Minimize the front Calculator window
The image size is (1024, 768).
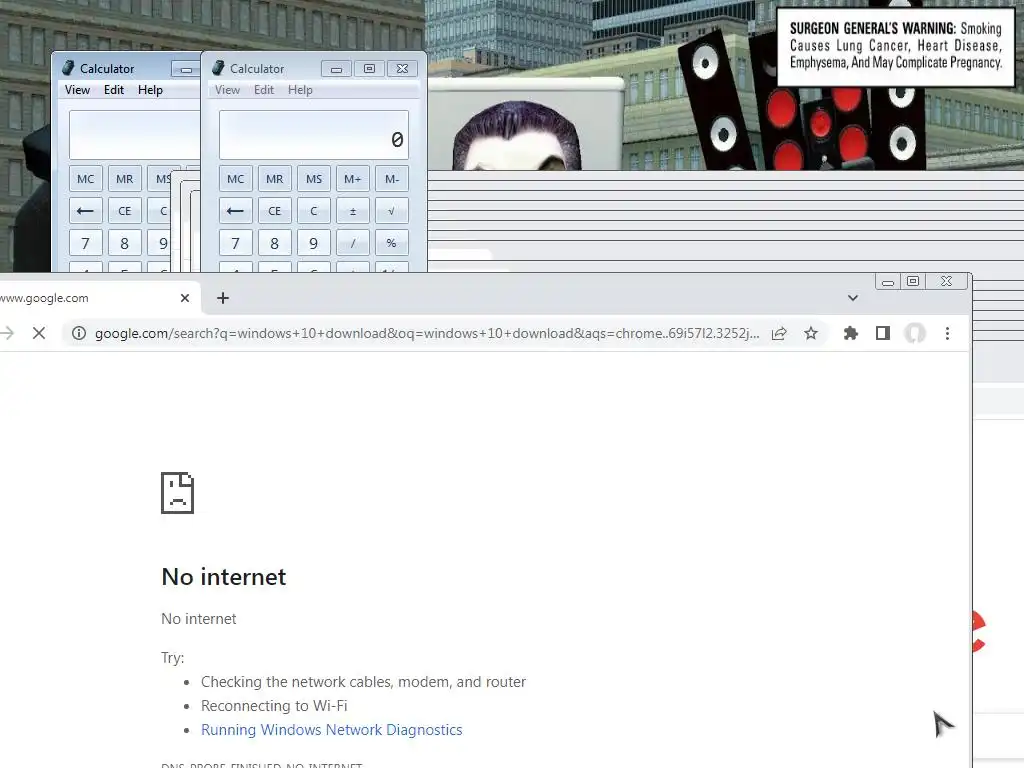pos(336,69)
